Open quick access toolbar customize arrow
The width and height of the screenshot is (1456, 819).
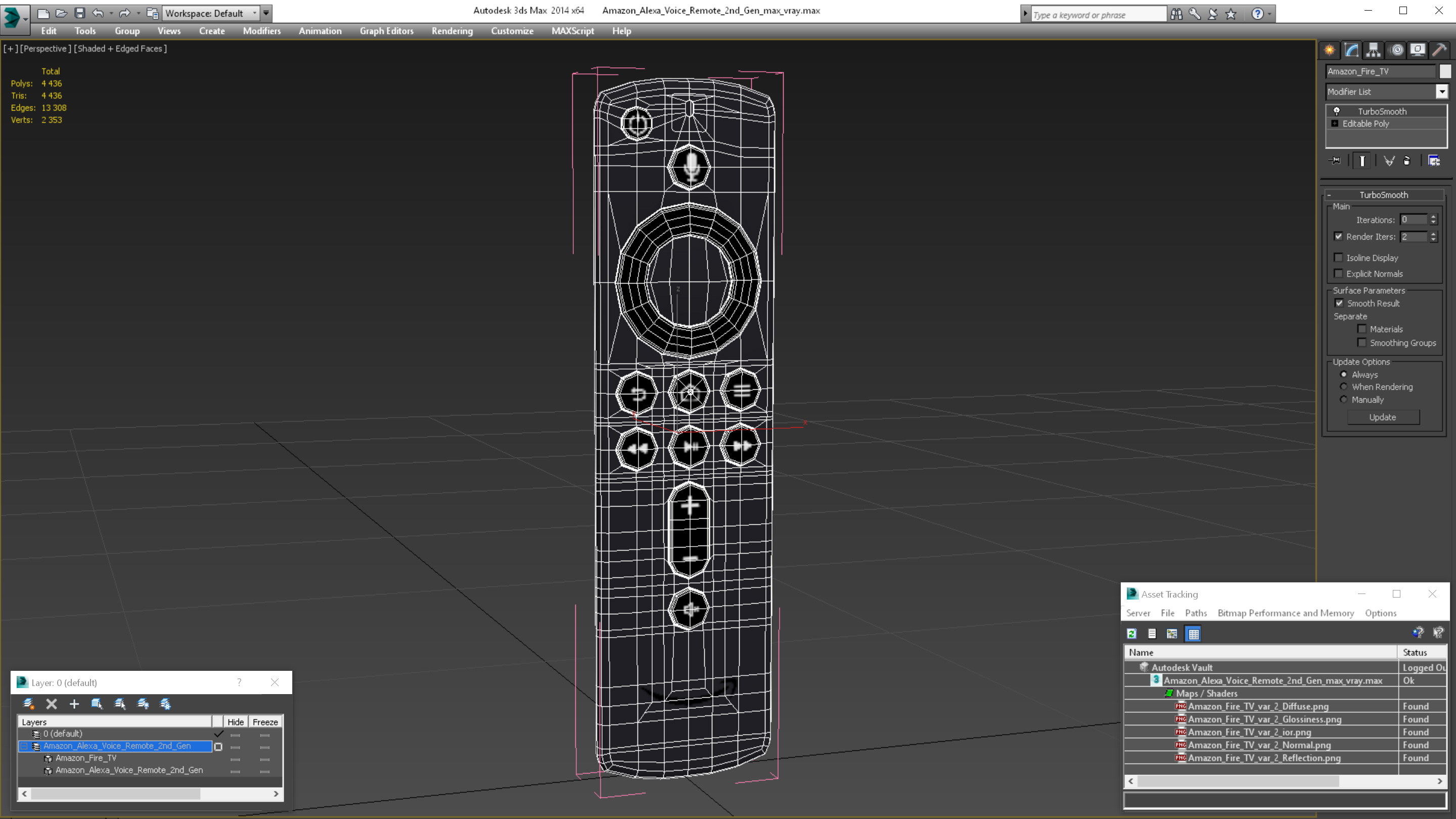(x=266, y=13)
